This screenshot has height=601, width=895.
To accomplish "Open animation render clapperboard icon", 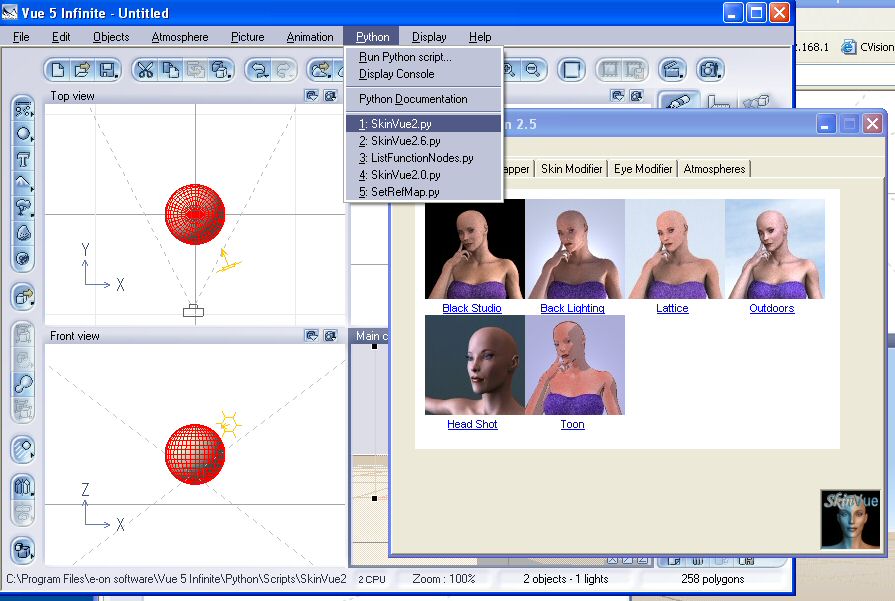I will tap(672, 70).
